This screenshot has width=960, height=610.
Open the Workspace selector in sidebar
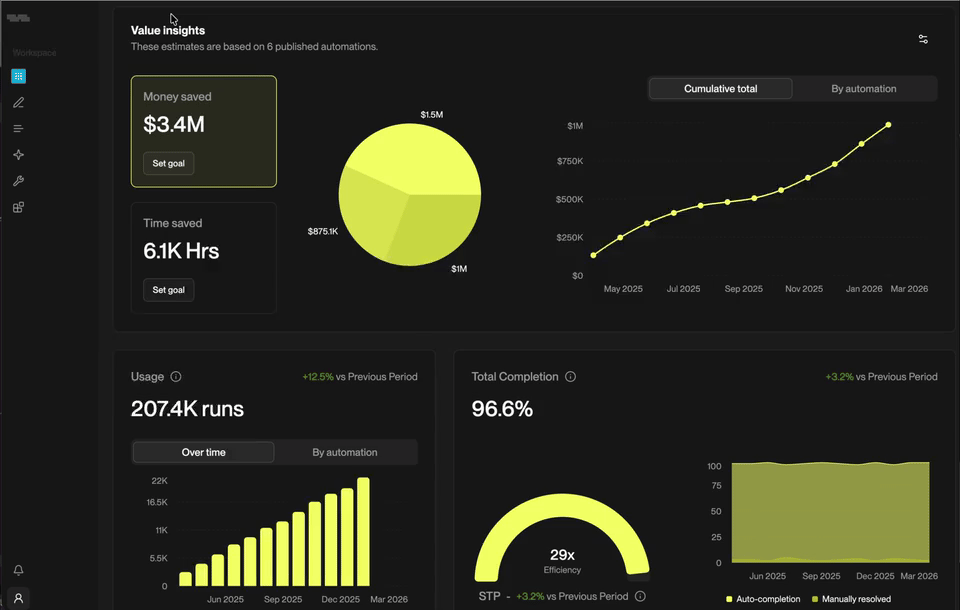coord(33,52)
